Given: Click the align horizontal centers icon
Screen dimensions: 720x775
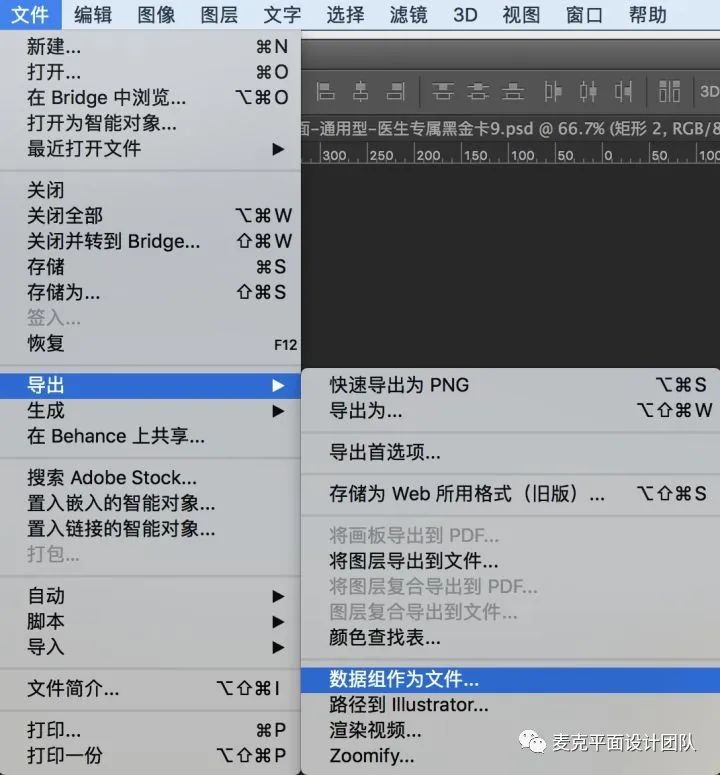Looking at the screenshot, I should [x=360, y=91].
